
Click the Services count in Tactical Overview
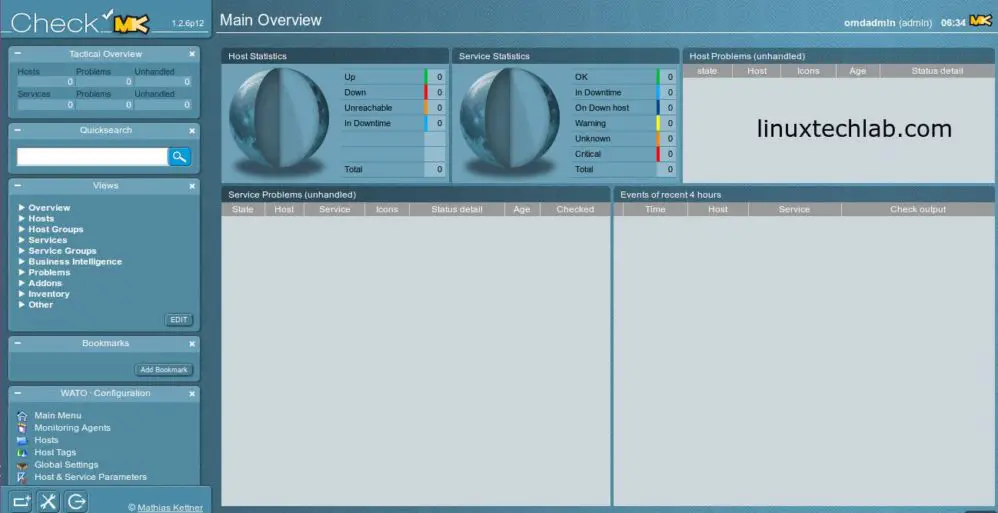[46, 104]
